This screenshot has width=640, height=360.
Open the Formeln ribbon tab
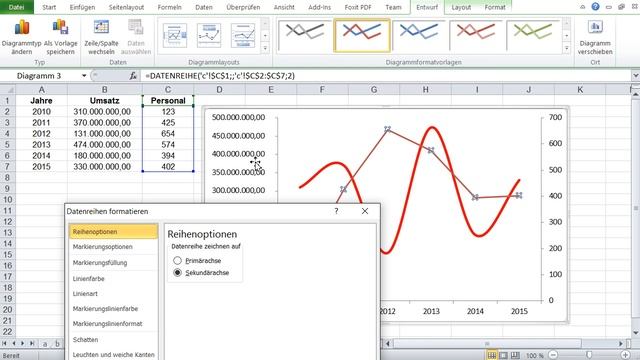pos(169,7)
